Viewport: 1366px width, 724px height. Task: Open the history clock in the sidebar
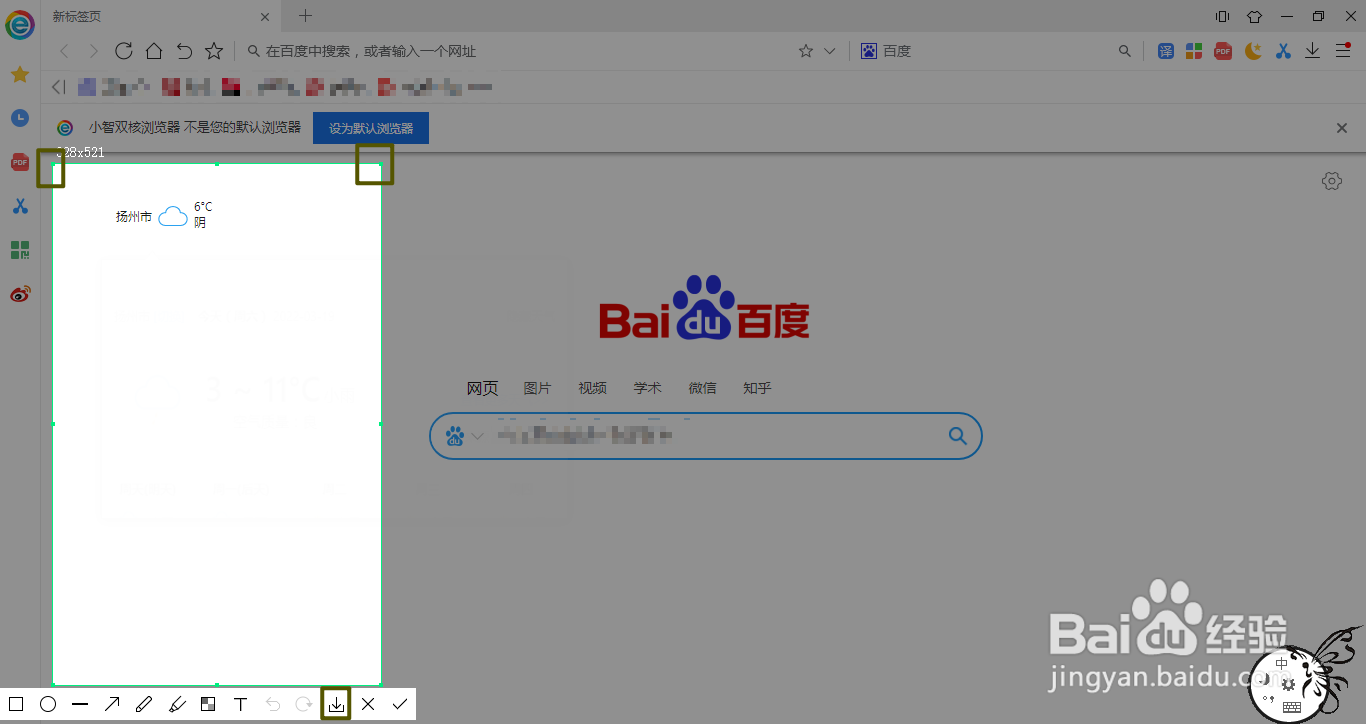[20, 118]
